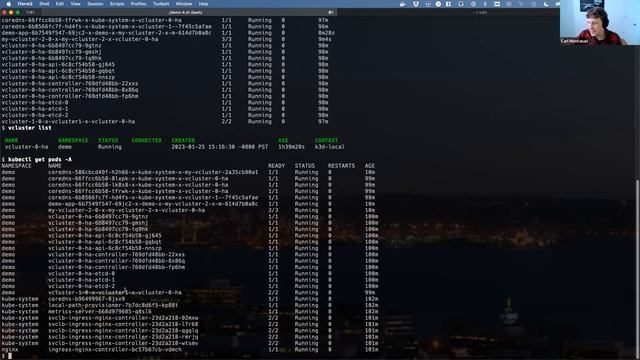Click the Bluetooth icon in the menu bar
Image resolution: width=640 pixels, height=360 pixels.
click(485, 4)
